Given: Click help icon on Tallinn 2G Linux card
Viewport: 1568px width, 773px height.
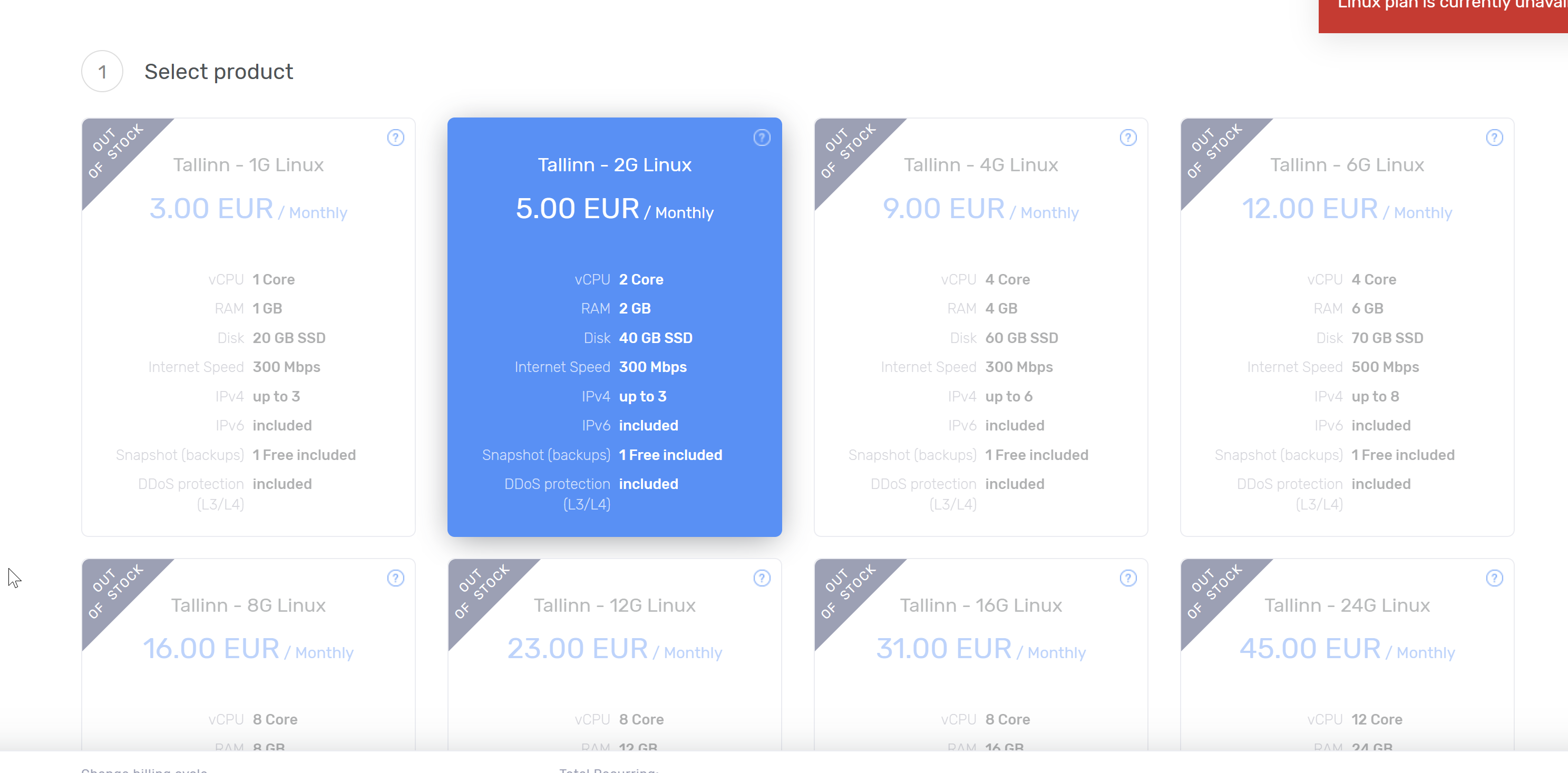Looking at the screenshot, I should point(762,138).
